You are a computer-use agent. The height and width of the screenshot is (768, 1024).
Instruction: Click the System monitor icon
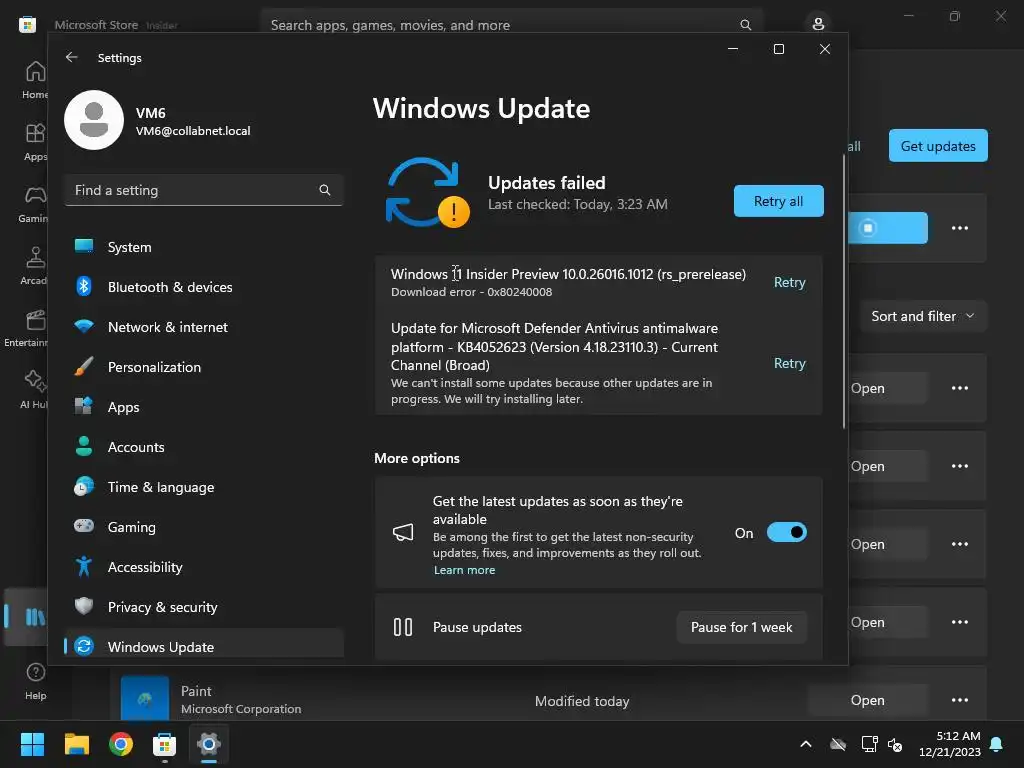[x=84, y=246]
